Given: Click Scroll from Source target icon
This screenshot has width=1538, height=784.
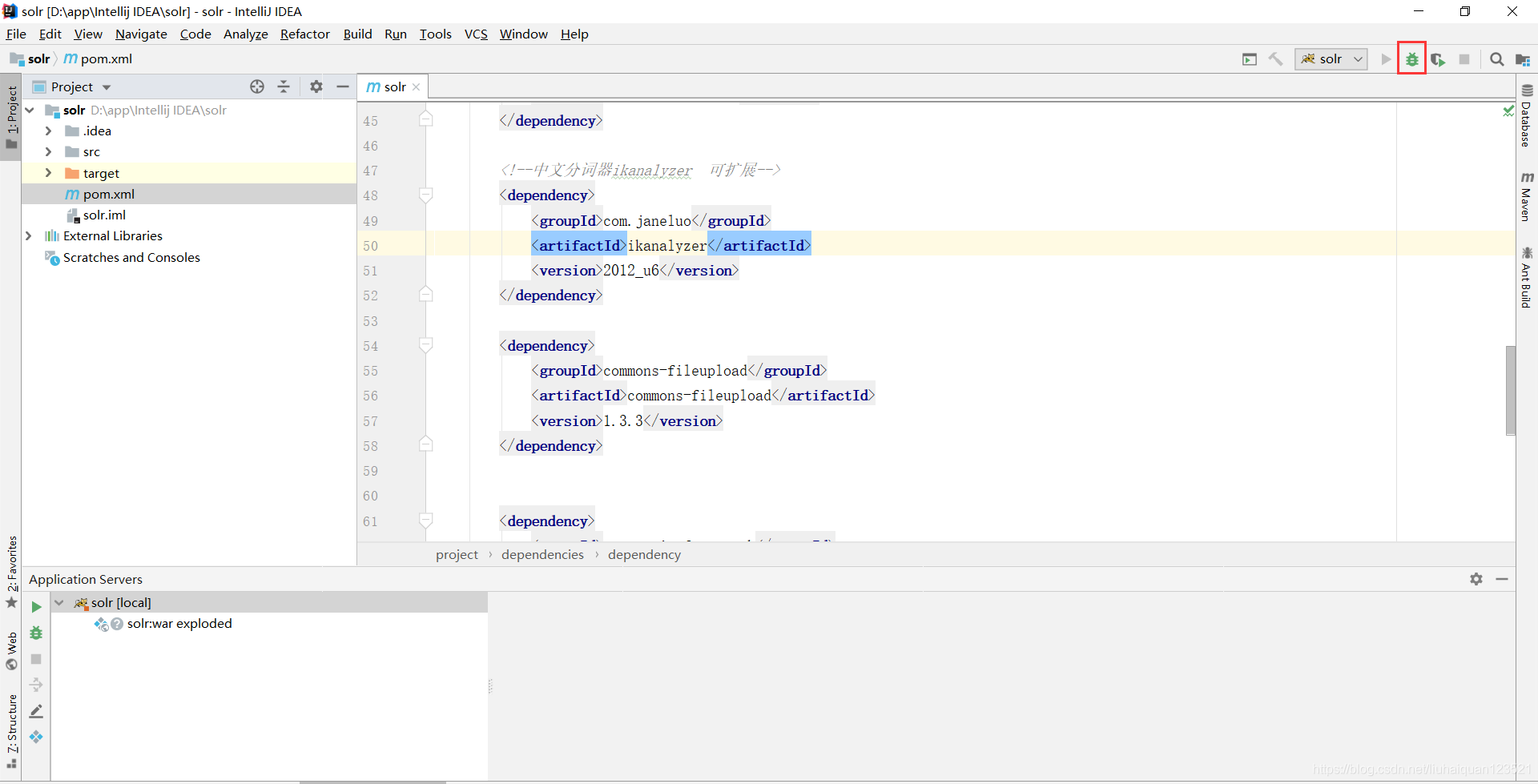Looking at the screenshot, I should point(257,86).
